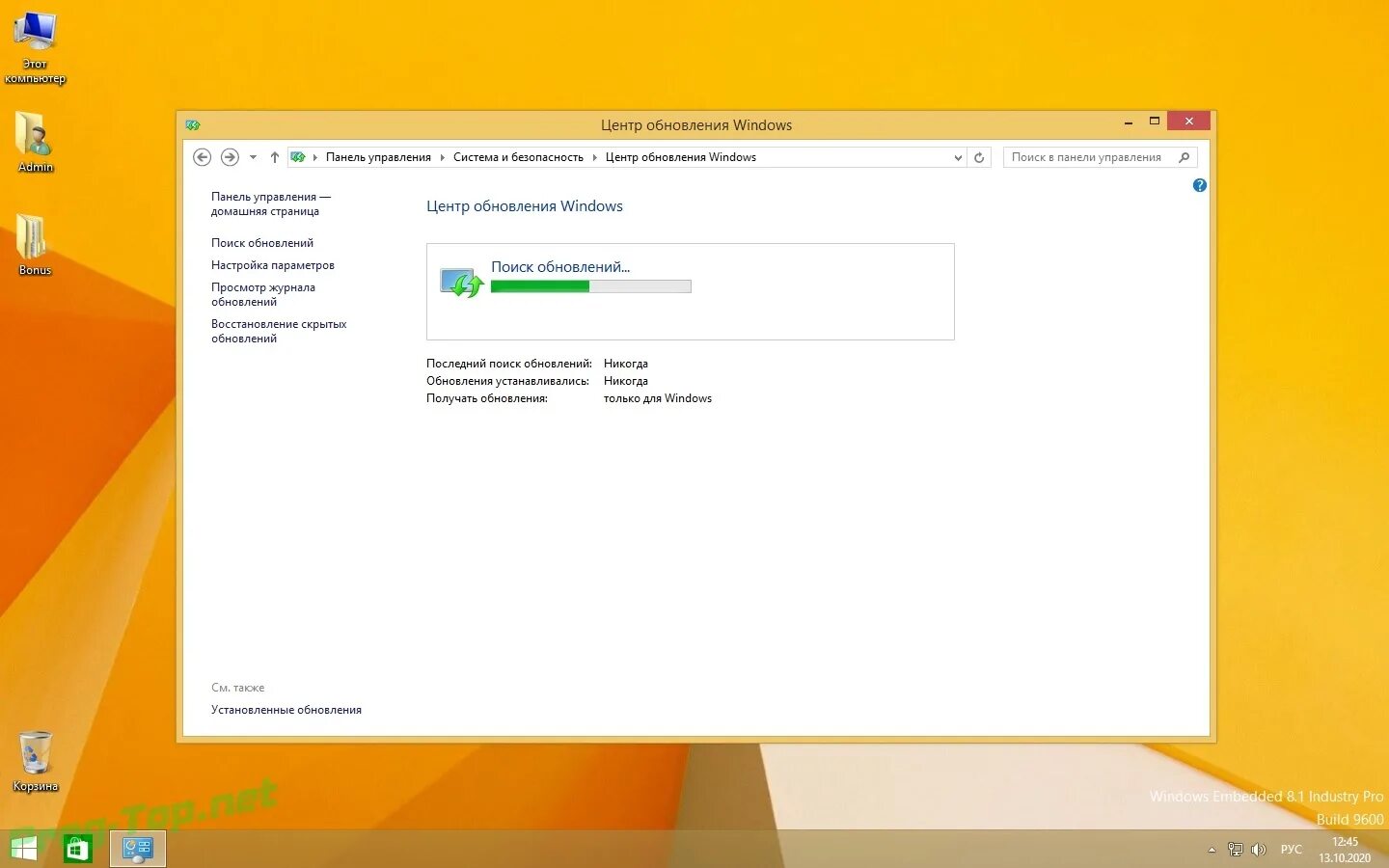Viewport: 1389px width, 868px height.
Task: Expand chevron after Система и безопасность
Action: pos(594,157)
